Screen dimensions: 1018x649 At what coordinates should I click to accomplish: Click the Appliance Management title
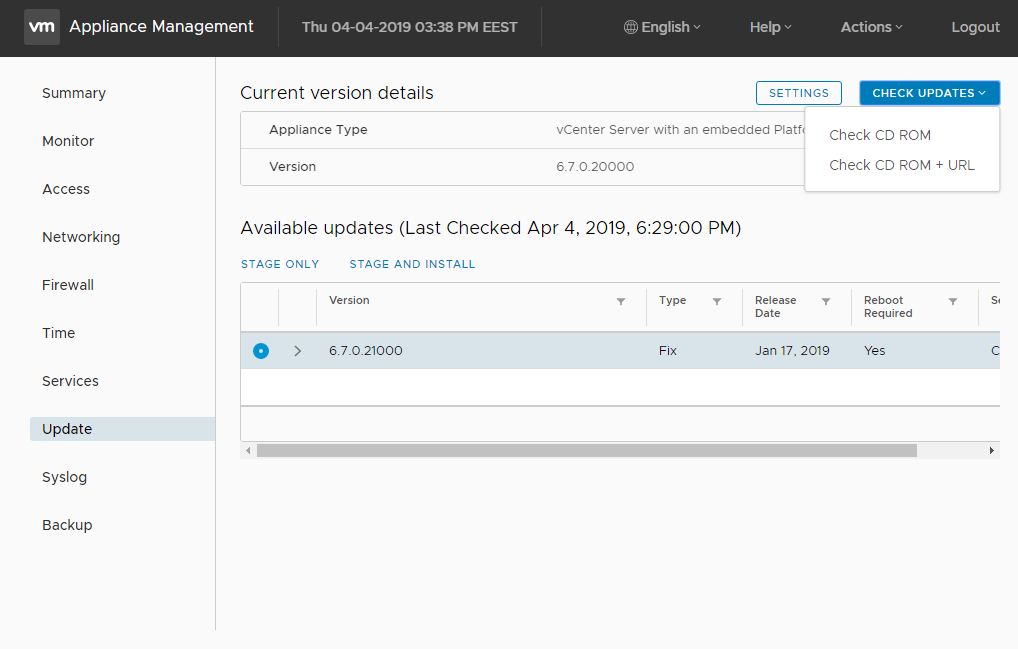tap(161, 27)
